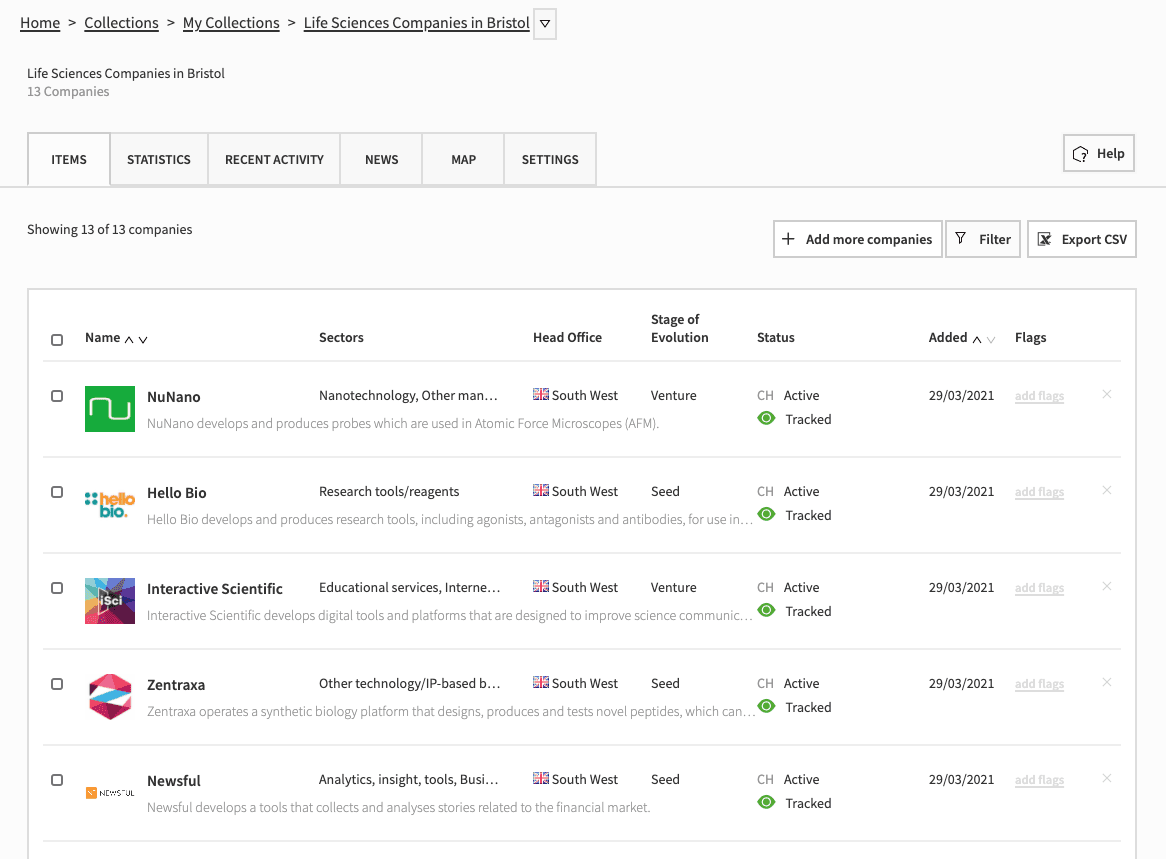Click the Interactive Scientific iSci logo
Screen dimensions: 1166x859
point(110,600)
